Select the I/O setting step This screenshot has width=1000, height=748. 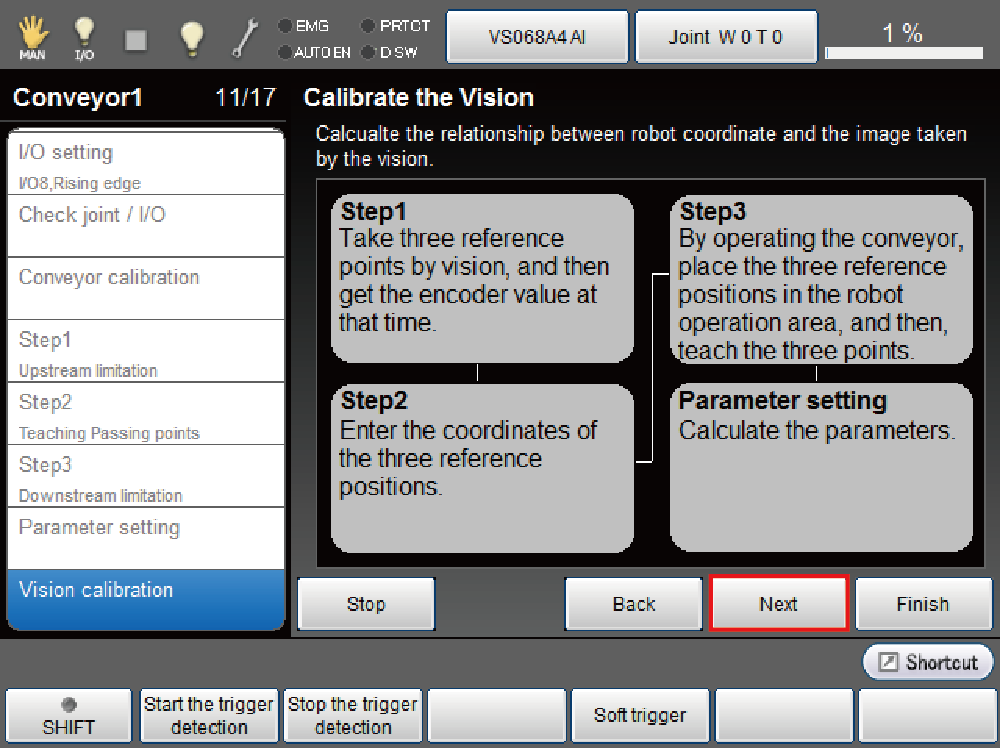click(146, 163)
